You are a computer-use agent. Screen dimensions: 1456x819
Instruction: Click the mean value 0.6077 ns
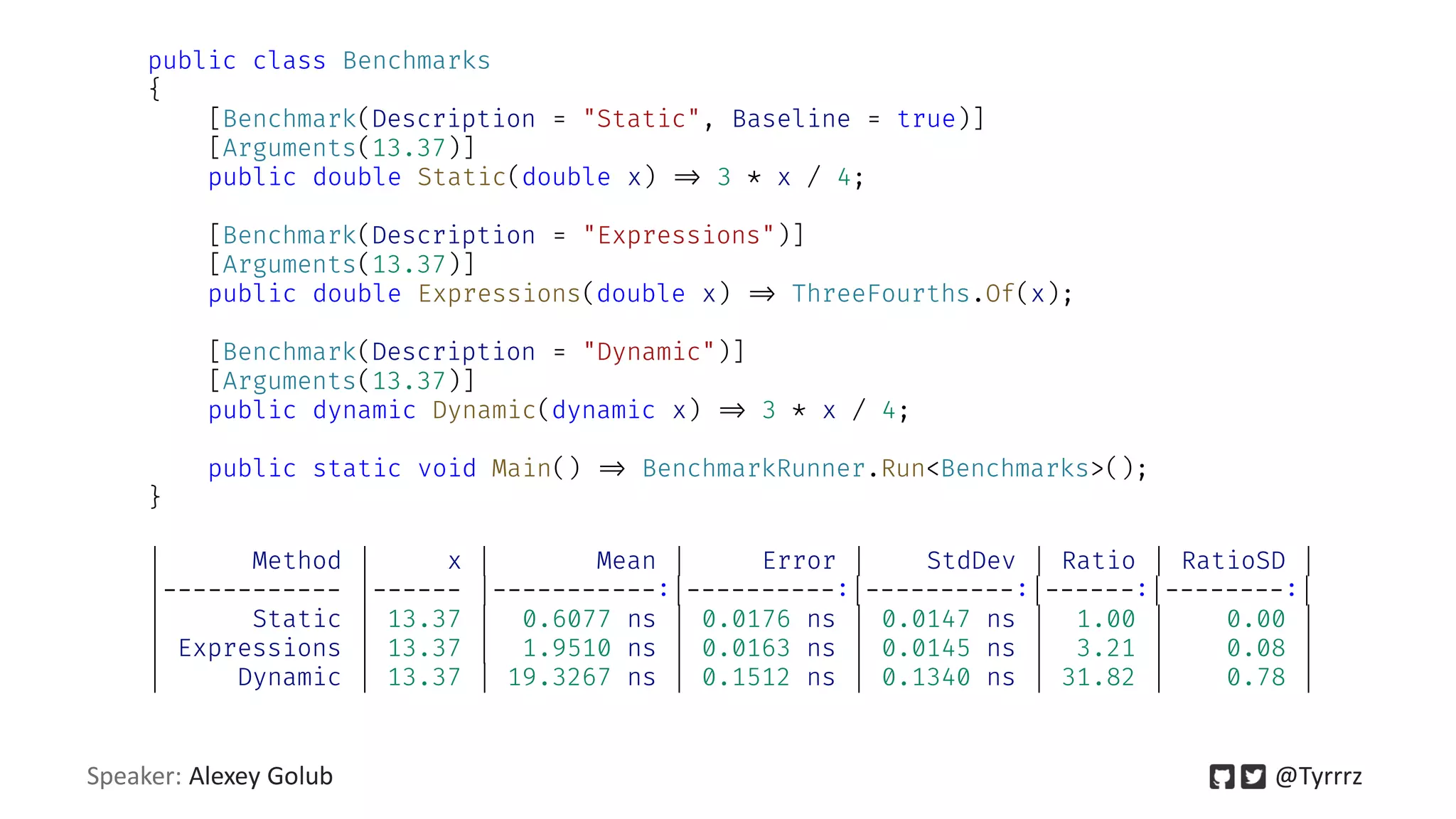coord(589,619)
